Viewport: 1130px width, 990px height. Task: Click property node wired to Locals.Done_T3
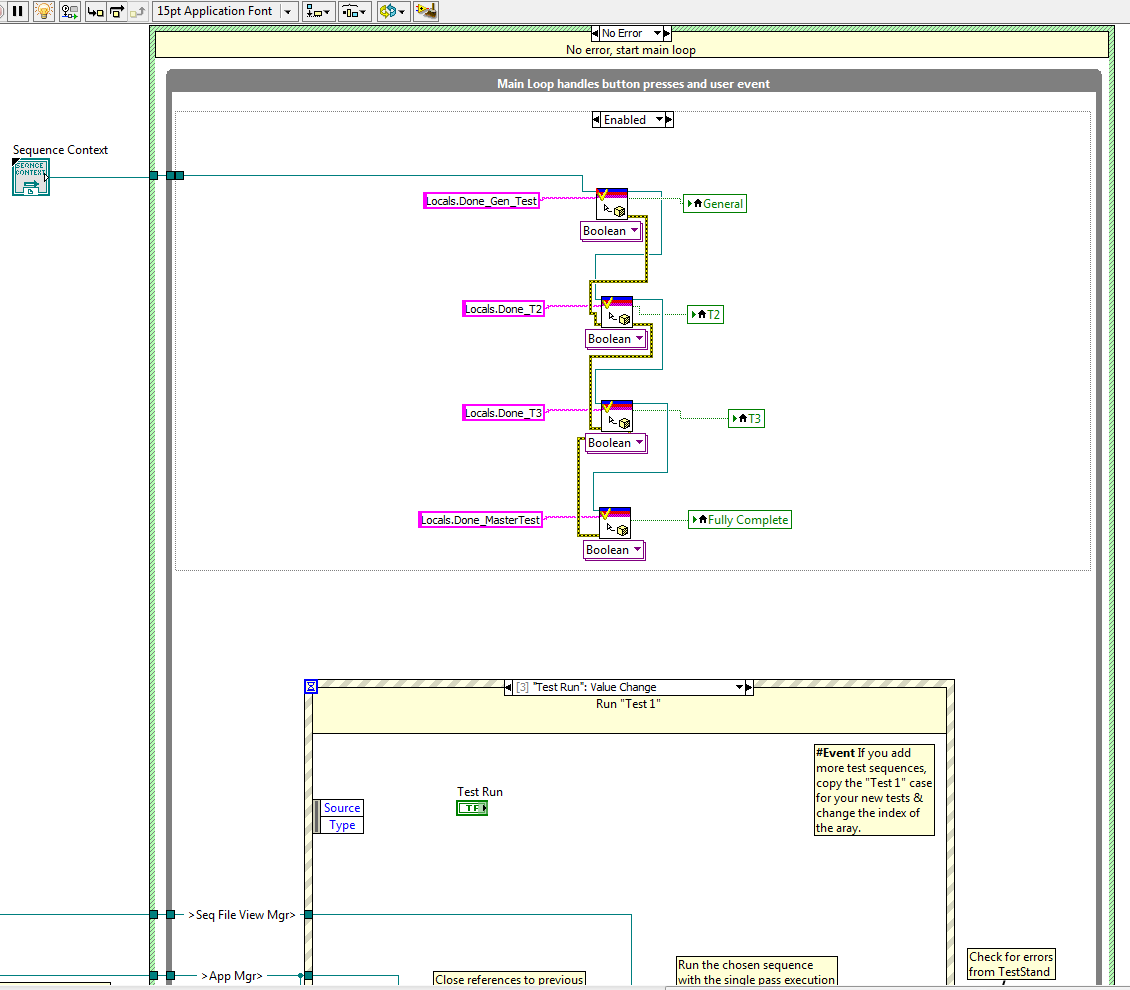point(617,416)
